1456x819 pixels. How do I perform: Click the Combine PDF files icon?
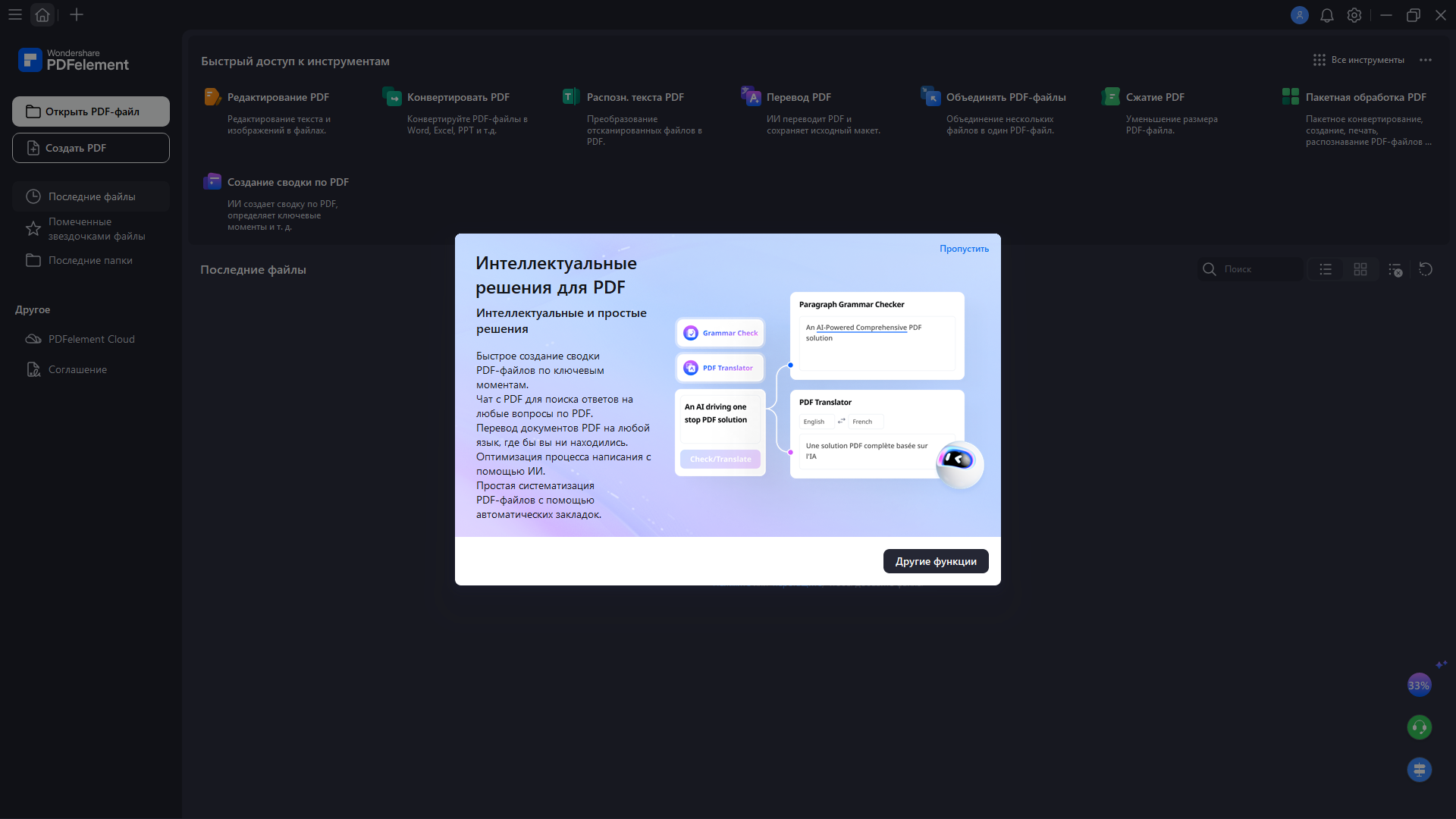point(930,97)
